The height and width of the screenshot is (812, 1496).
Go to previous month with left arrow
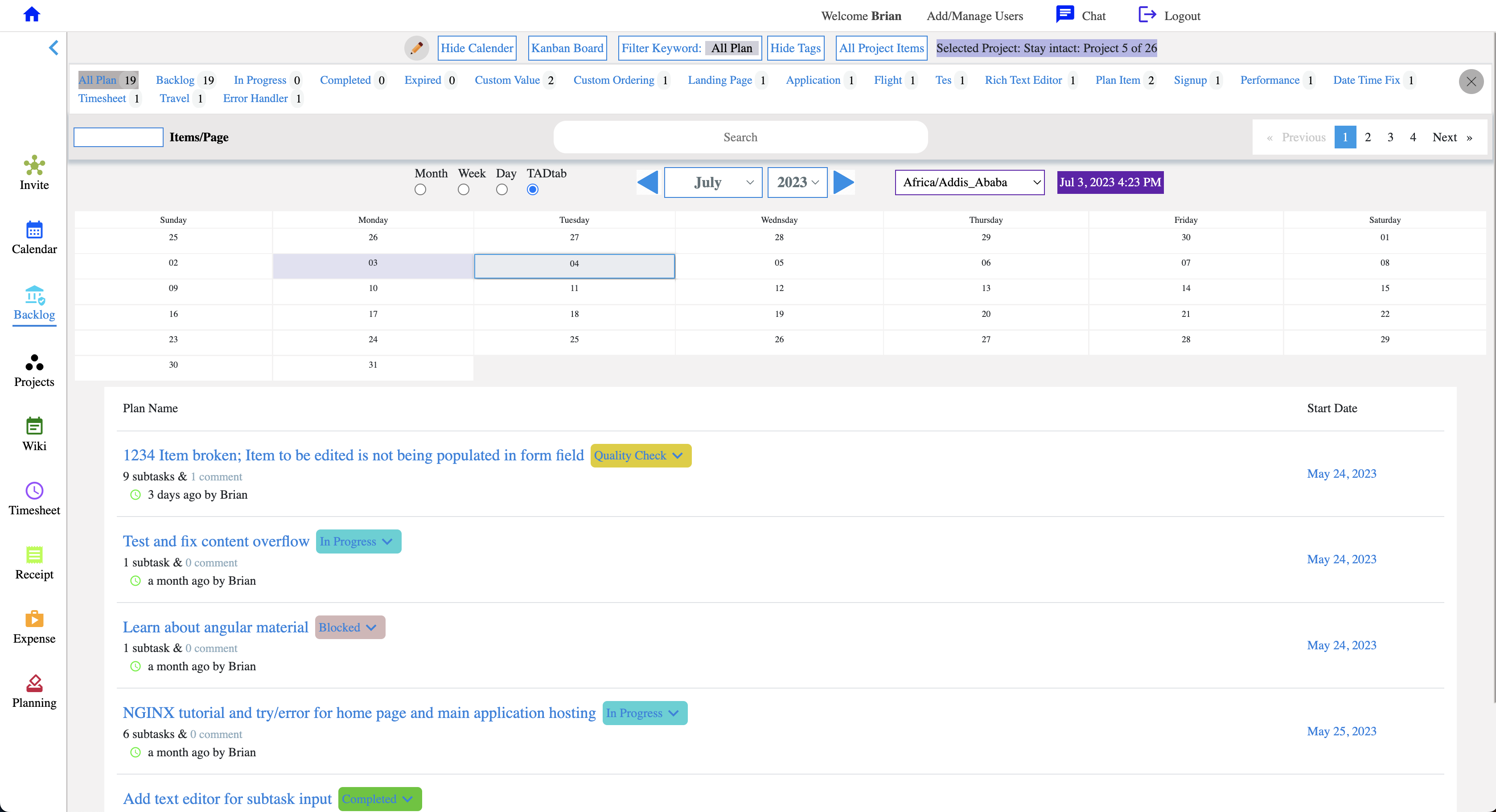648,182
